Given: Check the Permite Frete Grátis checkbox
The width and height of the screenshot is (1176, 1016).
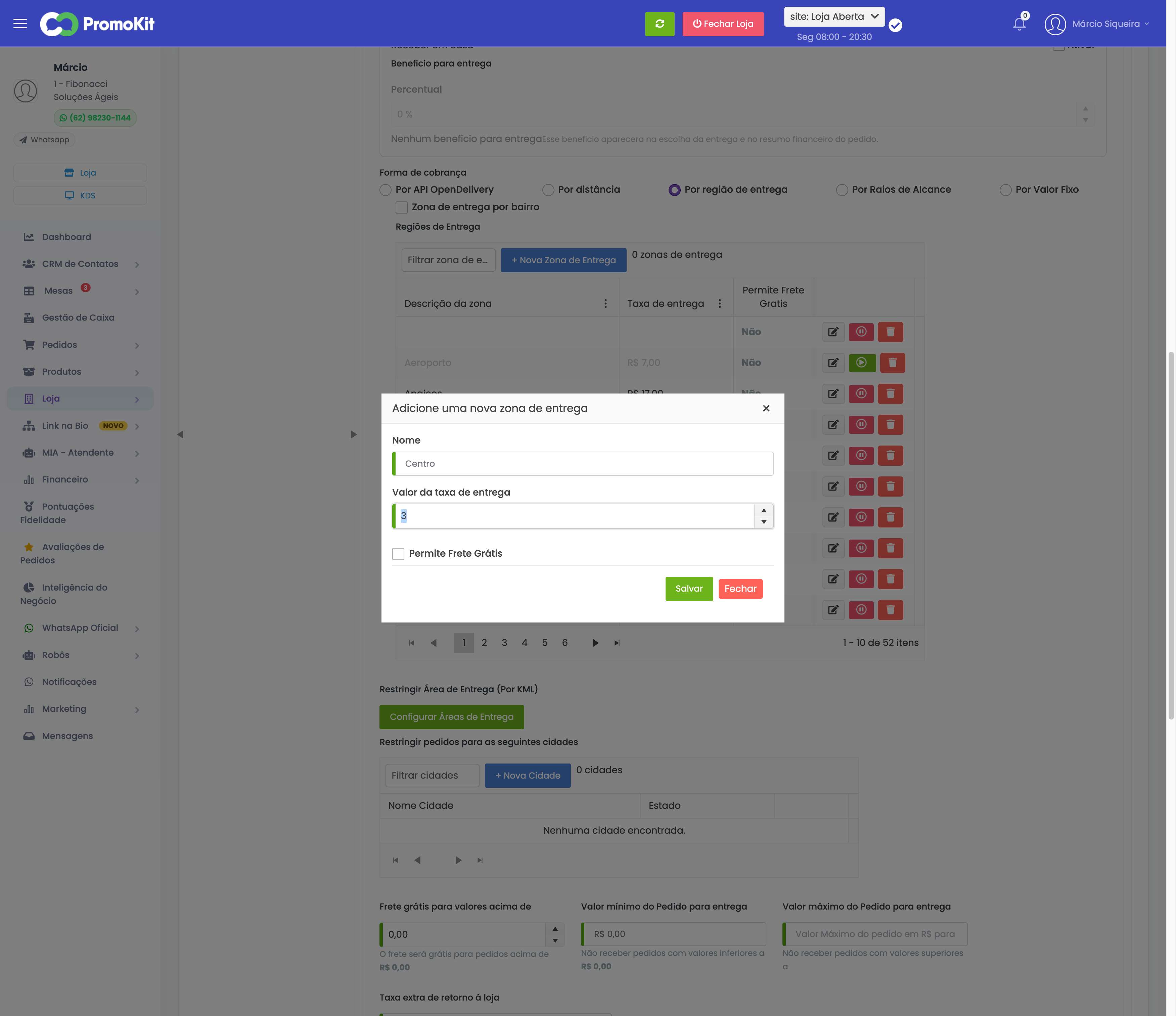Looking at the screenshot, I should [398, 553].
